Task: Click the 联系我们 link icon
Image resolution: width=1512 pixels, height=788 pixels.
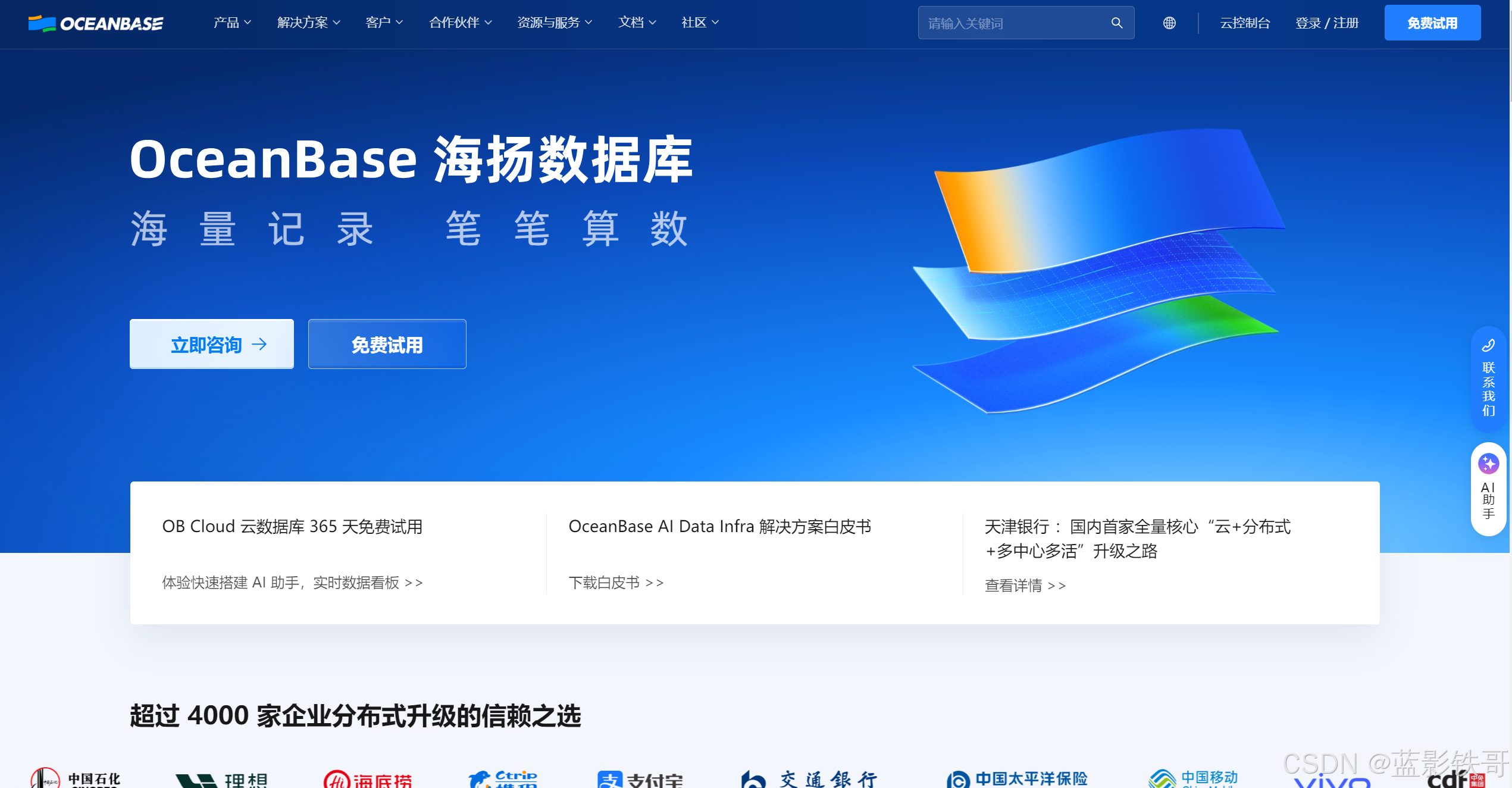Action: click(1488, 346)
